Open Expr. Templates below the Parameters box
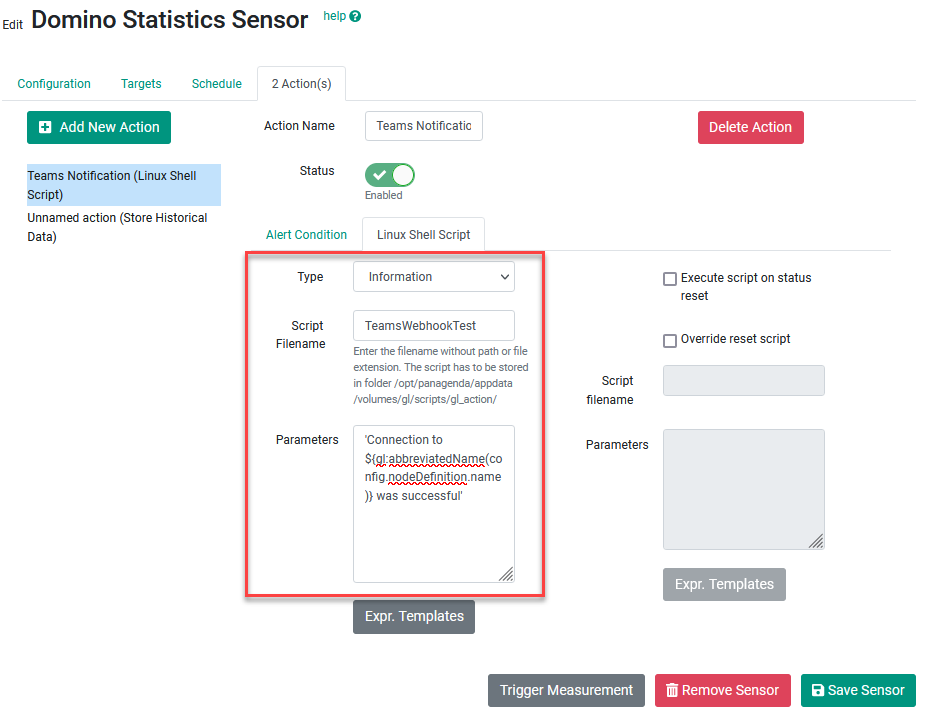 pos(413,616)
